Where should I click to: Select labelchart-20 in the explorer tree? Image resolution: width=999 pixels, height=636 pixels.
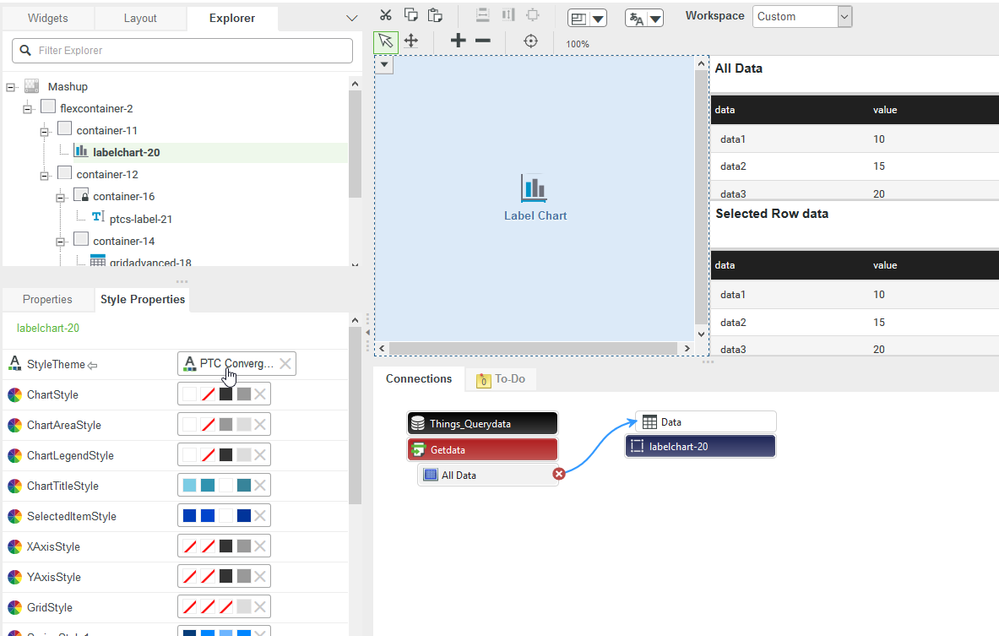coord(126,152)
